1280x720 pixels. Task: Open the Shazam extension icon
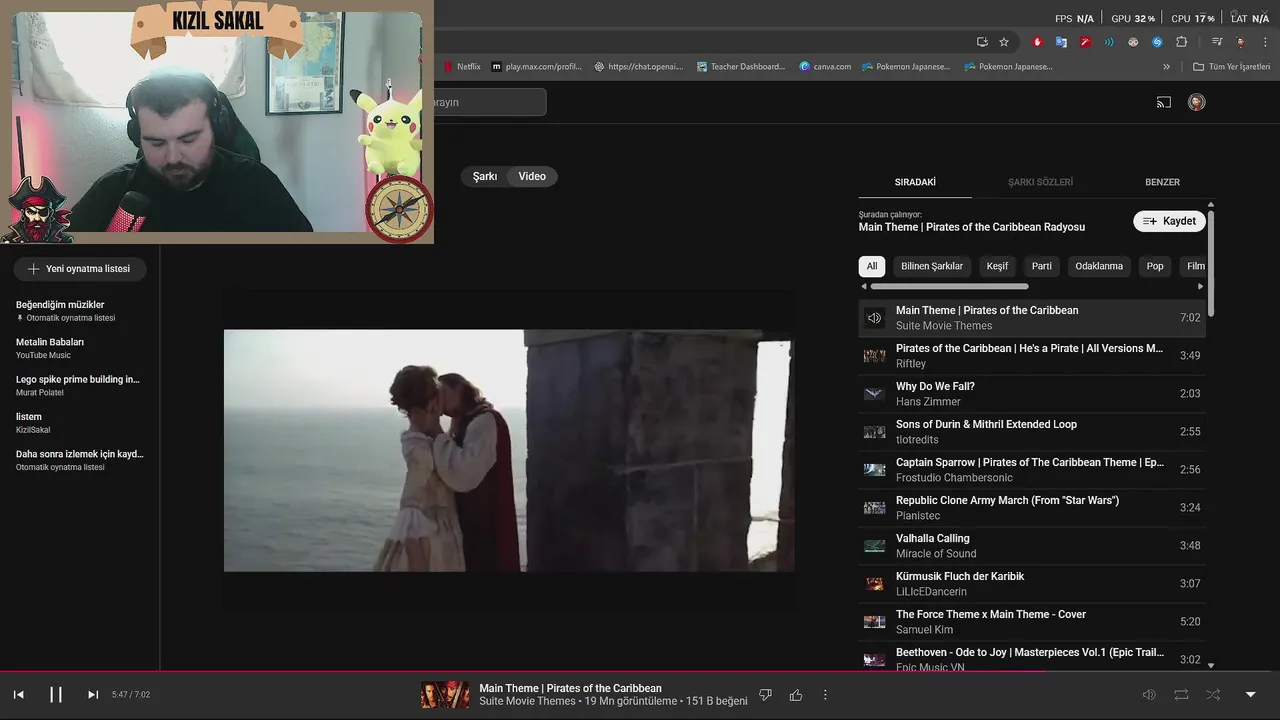point(1157,42)
